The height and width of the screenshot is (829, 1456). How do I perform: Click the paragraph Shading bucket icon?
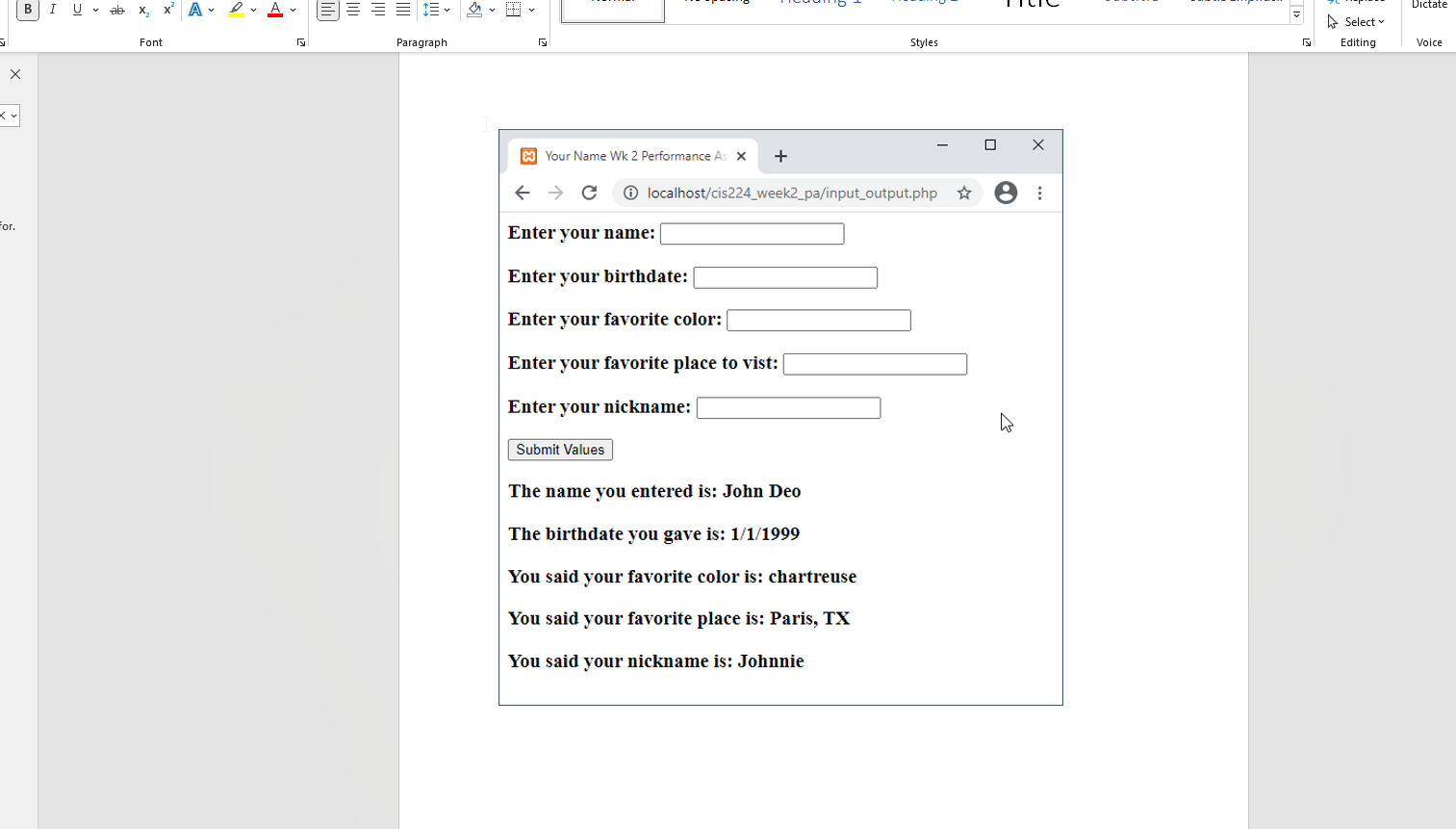(474, 10)
